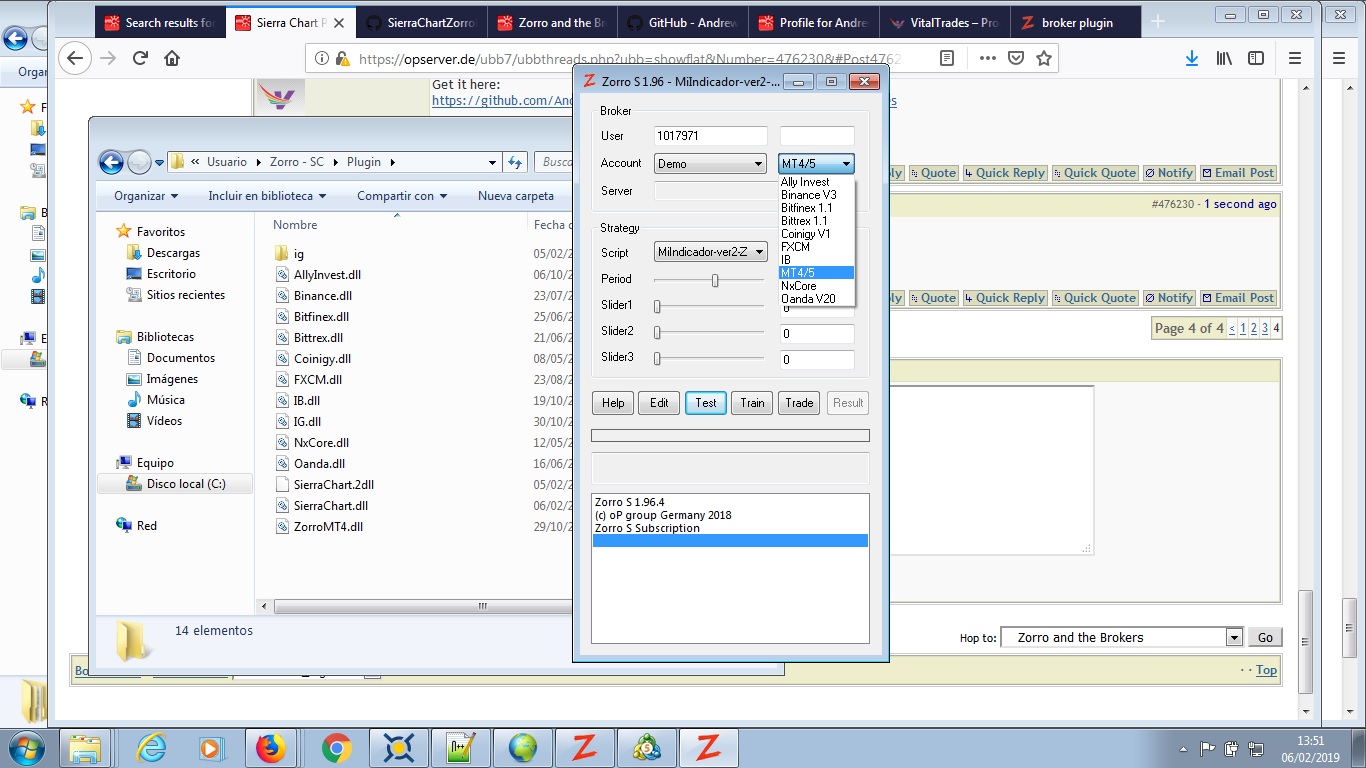Sort files by the Nombre column header
The width and height of the screenshot is (1366, 768).
point(295,225)
